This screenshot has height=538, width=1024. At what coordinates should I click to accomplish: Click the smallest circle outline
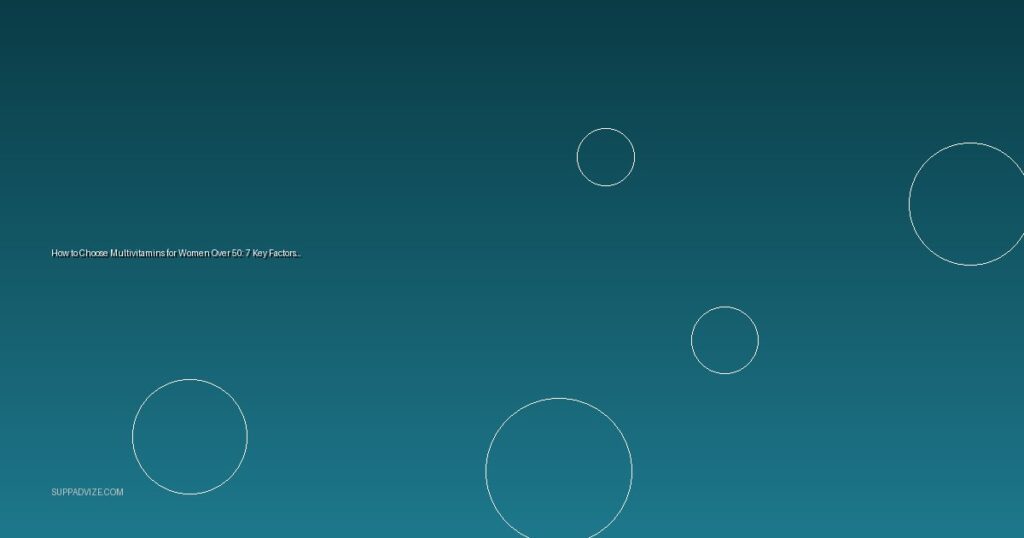[605, 157]
